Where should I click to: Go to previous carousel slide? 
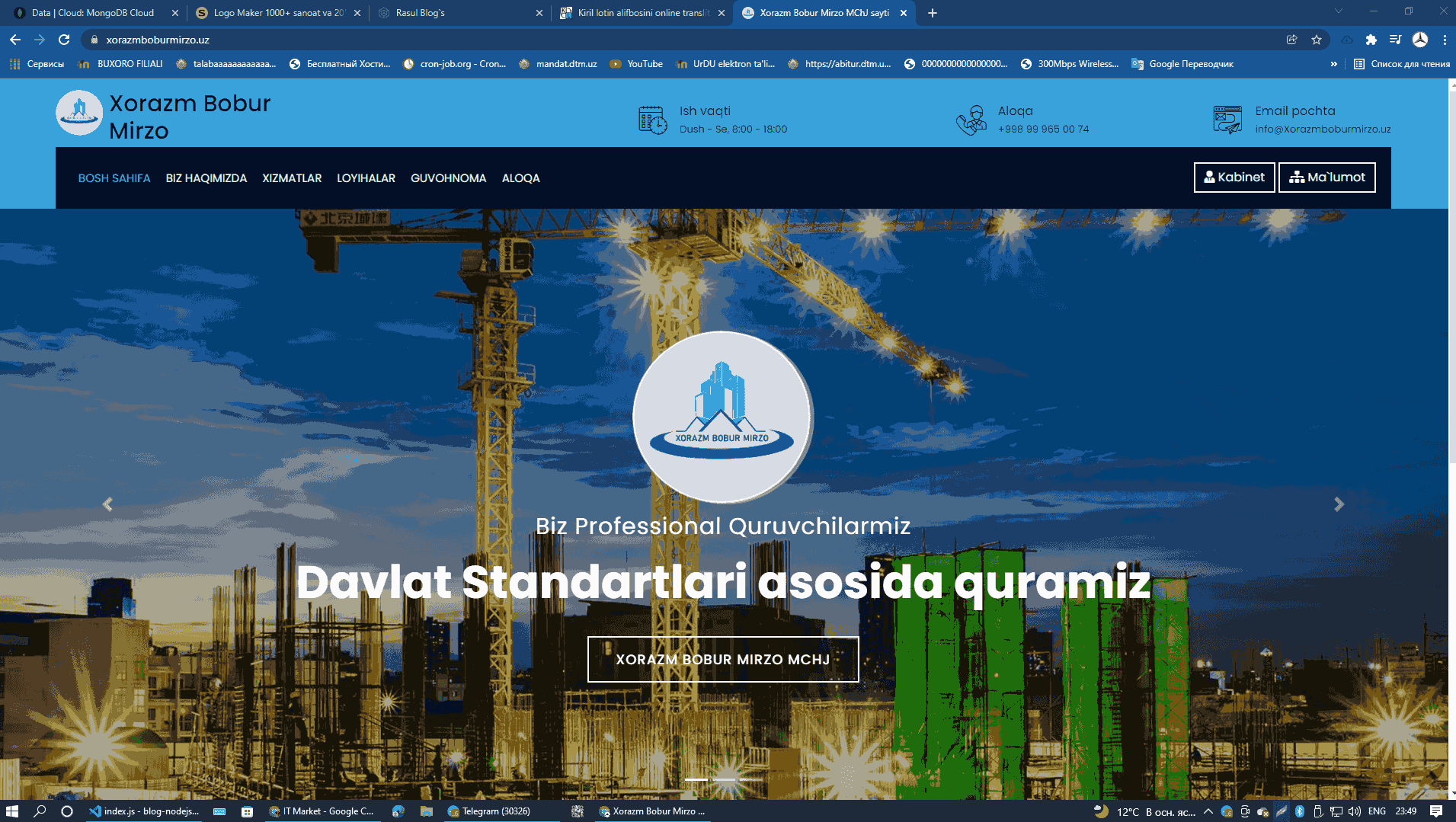pos(107,504)
